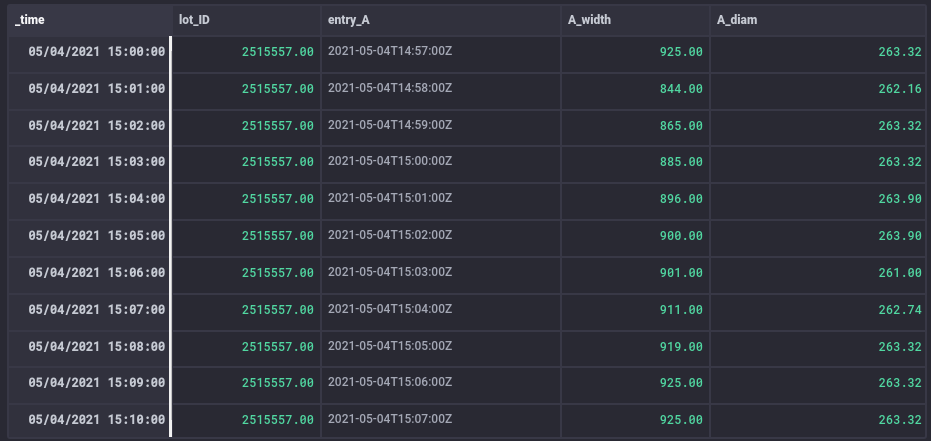Sort by the lot_ID column header
This screenshot has width=931, height=441.
246,20
